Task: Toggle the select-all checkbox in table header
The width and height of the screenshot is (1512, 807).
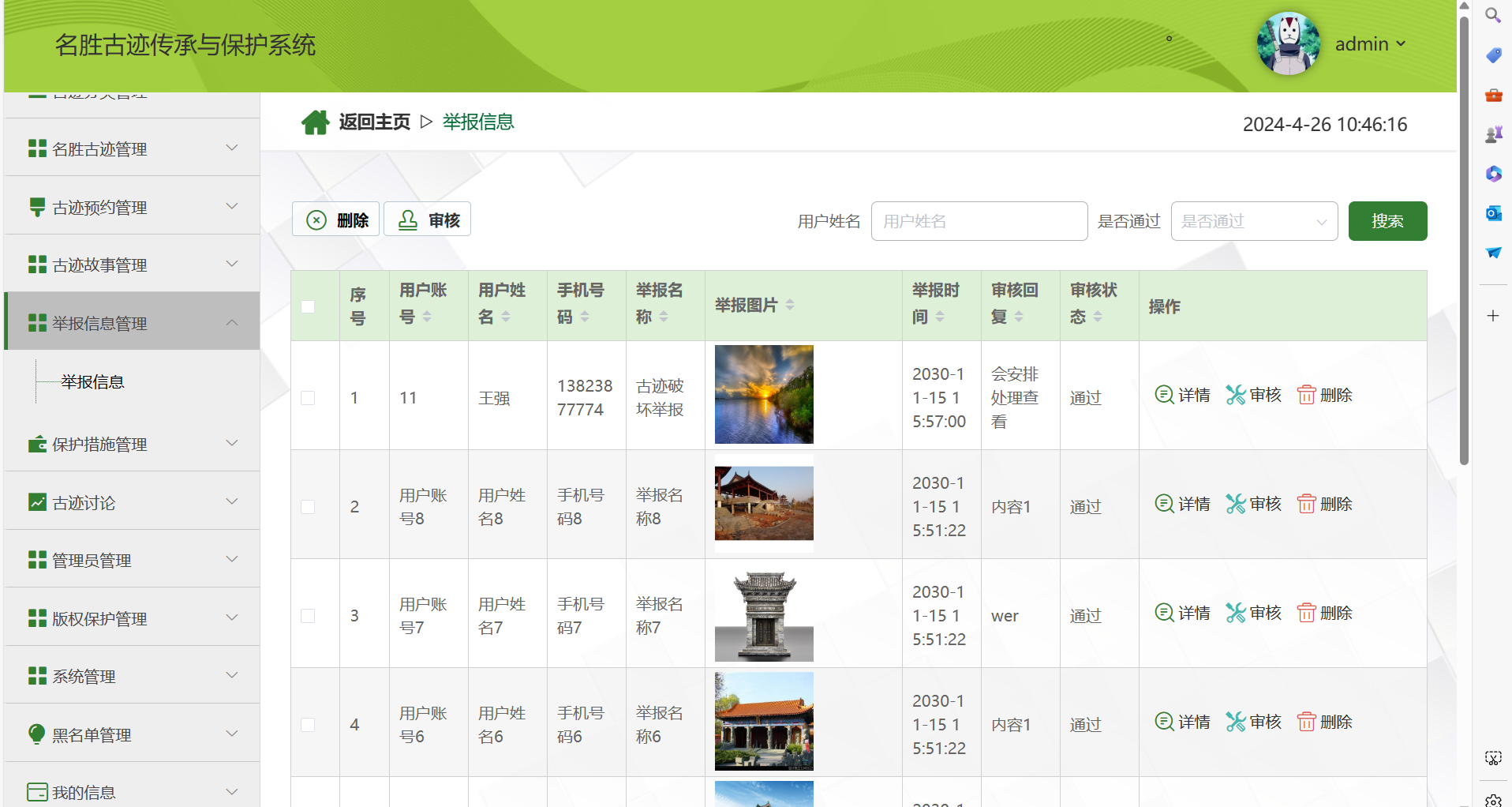Action: tap(308, 306)
